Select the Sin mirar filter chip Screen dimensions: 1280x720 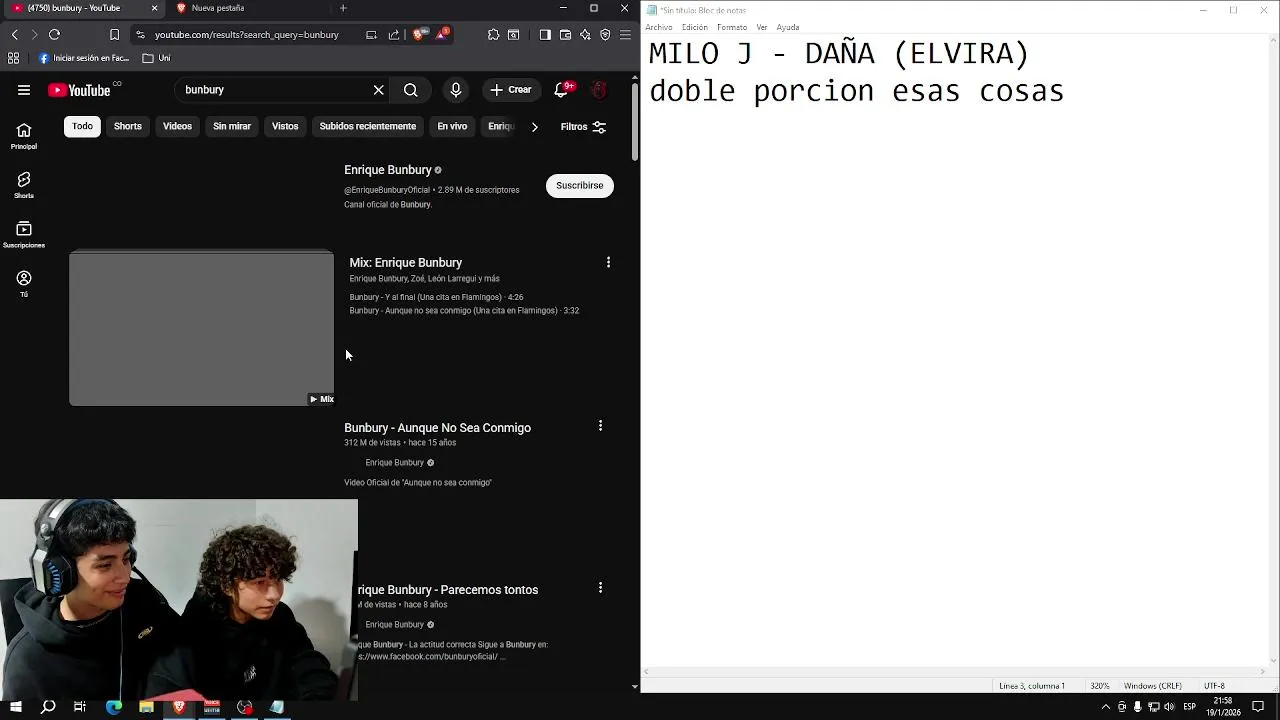point(232,126)
